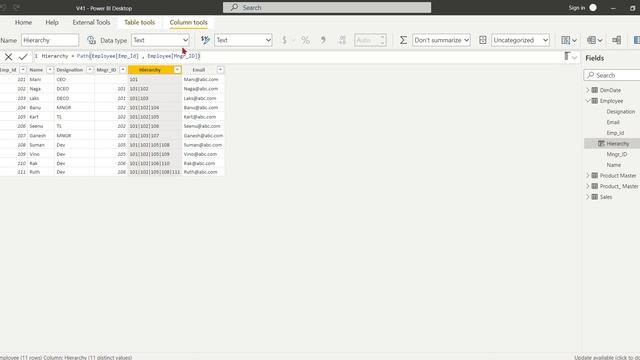Open the Home ribbon tab
640x360 pixels.
(x=23, y=22)
